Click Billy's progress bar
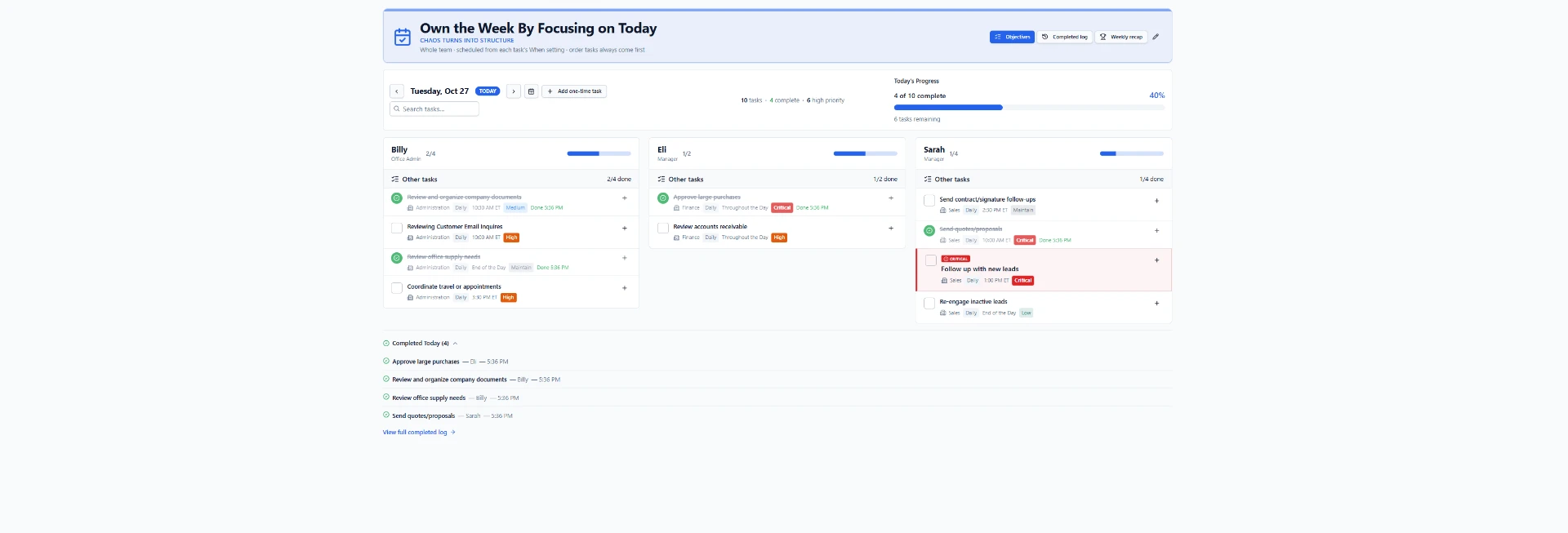Viewport: 1568px width, 533px height. click(599, 153)
